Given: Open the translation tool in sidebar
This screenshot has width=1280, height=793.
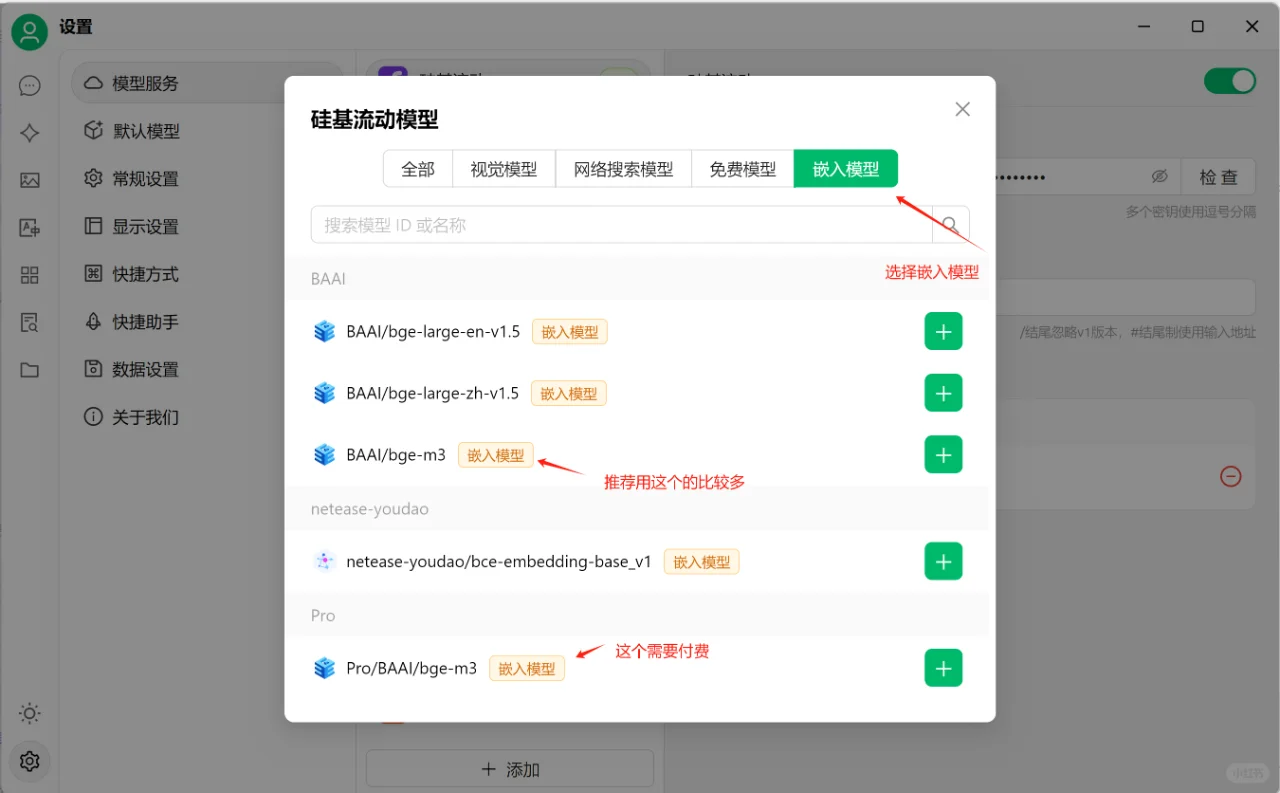Looking at the screenshot, I should pyautogui.click(x=29, y=228).
